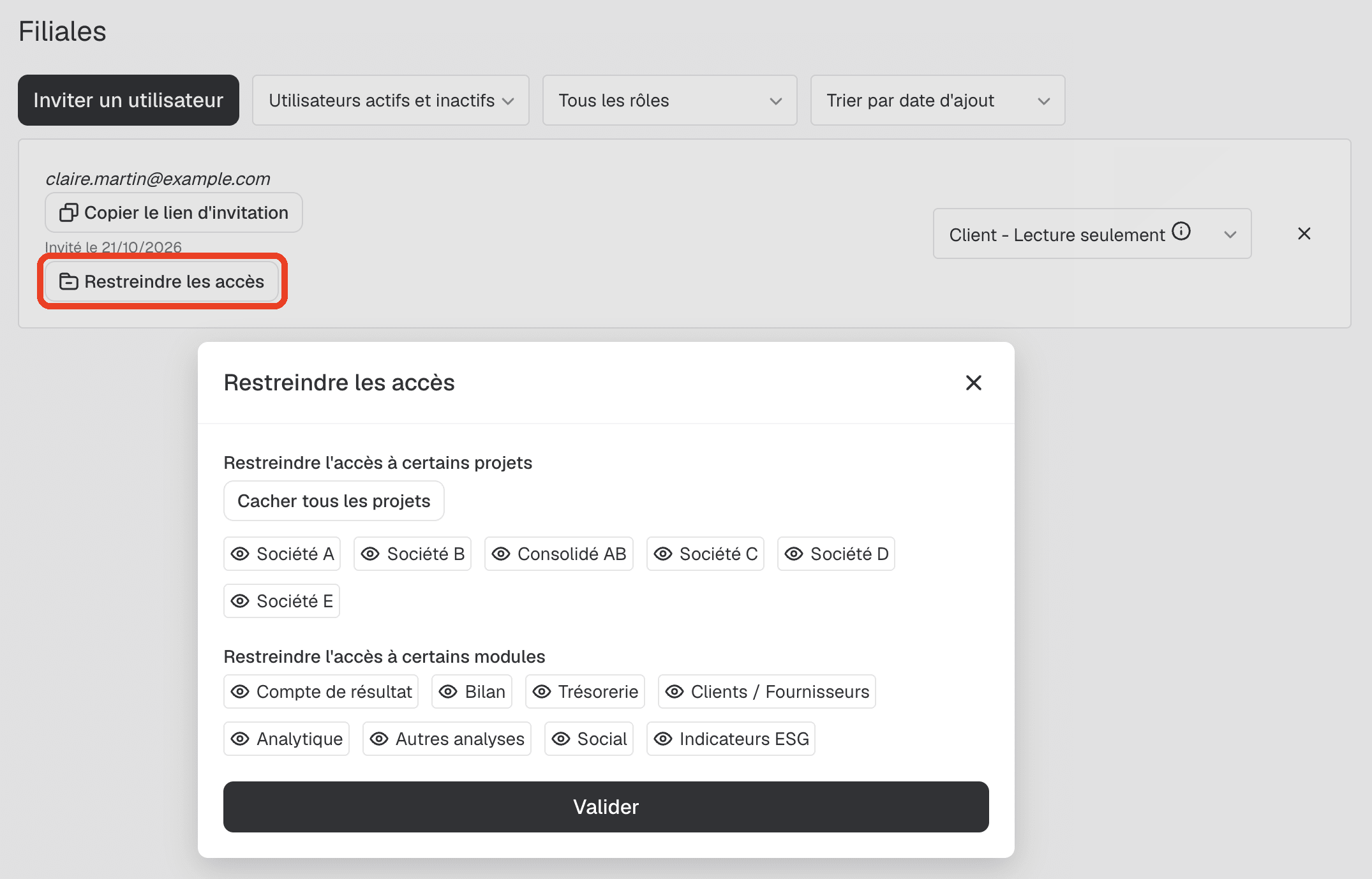Click Inviter un utilisateur button
This screenshot has height=879, width=1372.
pyautogui.click(x=128, y=100)
